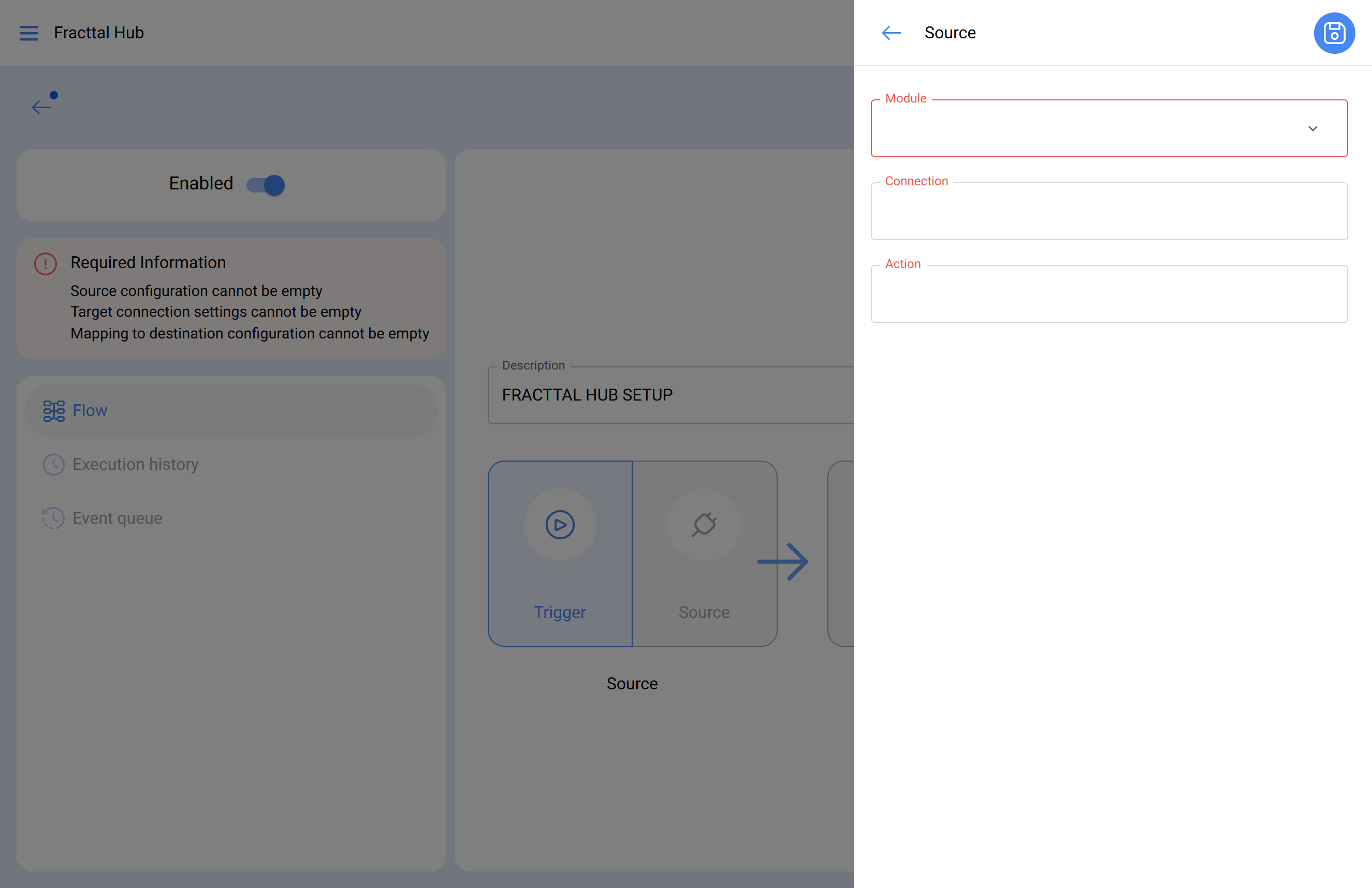The width and height of the screenshot is (1372, 888).
Task: Open the Connection field
Action: pyautogui.click(x=1108, y=212)
